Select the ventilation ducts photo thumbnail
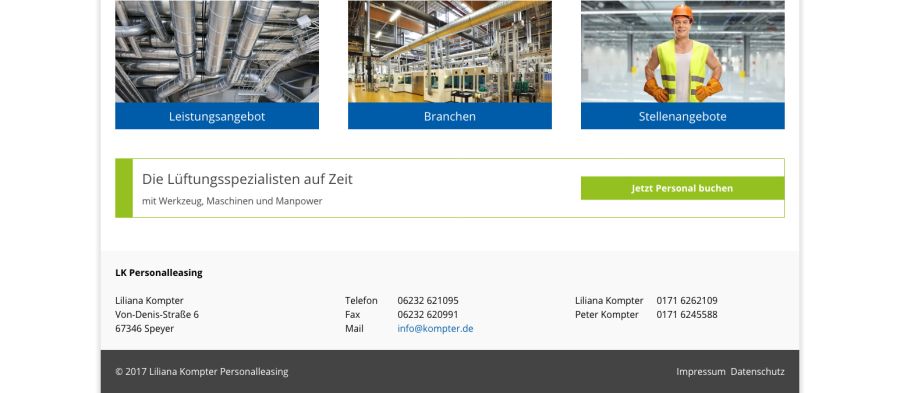900x393 pixels. pyautogui.click(x=217, y=52)
